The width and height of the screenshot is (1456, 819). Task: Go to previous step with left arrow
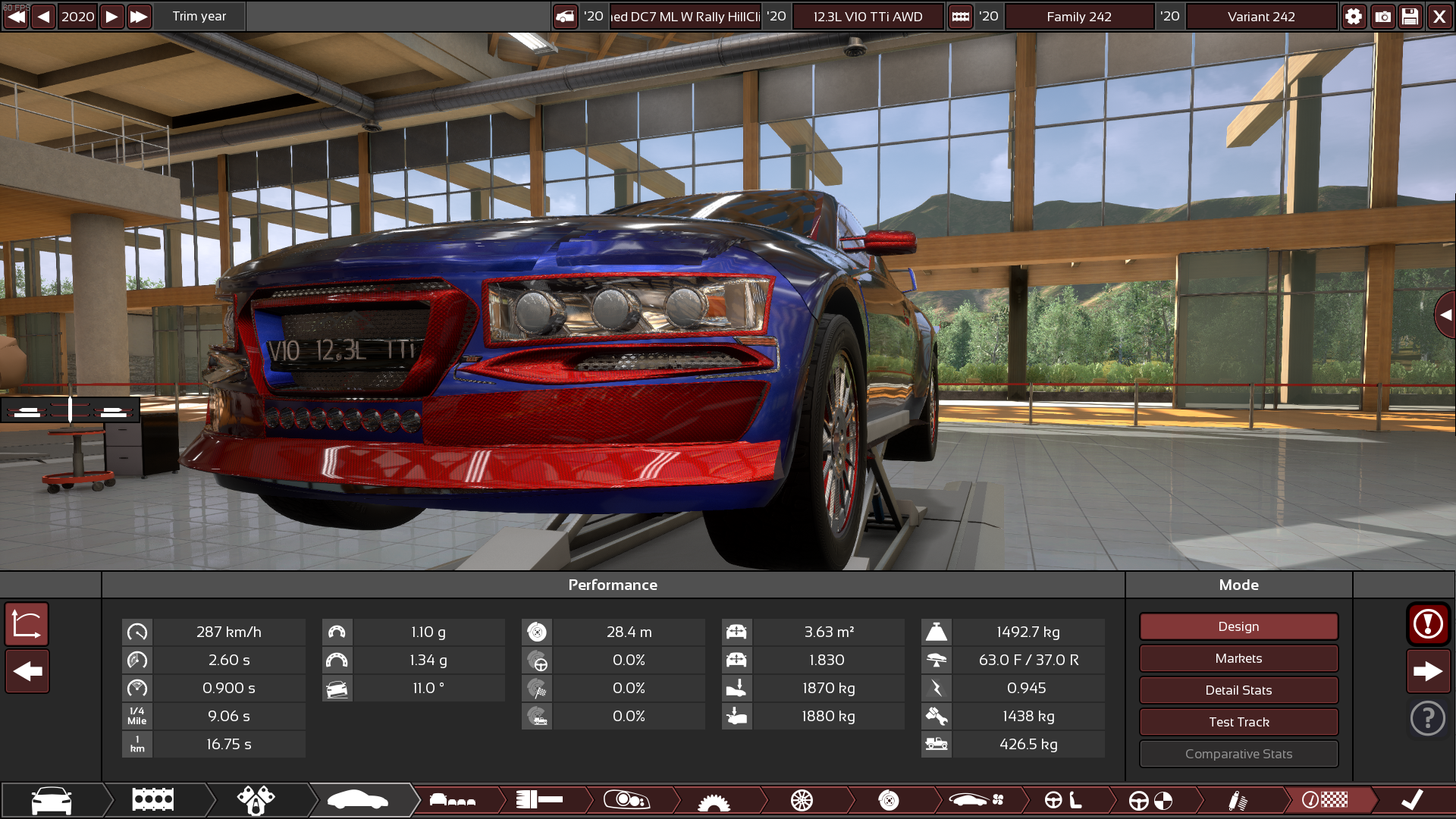coord(27,671)
